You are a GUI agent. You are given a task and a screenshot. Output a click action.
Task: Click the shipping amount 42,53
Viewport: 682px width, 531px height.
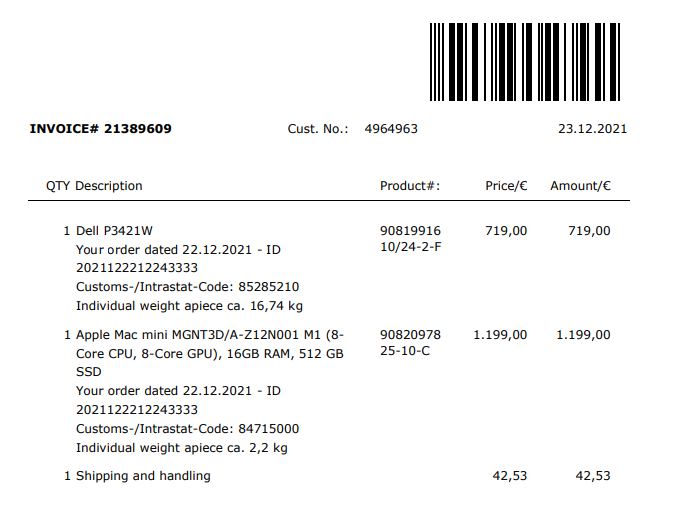(x=592, y=476)
